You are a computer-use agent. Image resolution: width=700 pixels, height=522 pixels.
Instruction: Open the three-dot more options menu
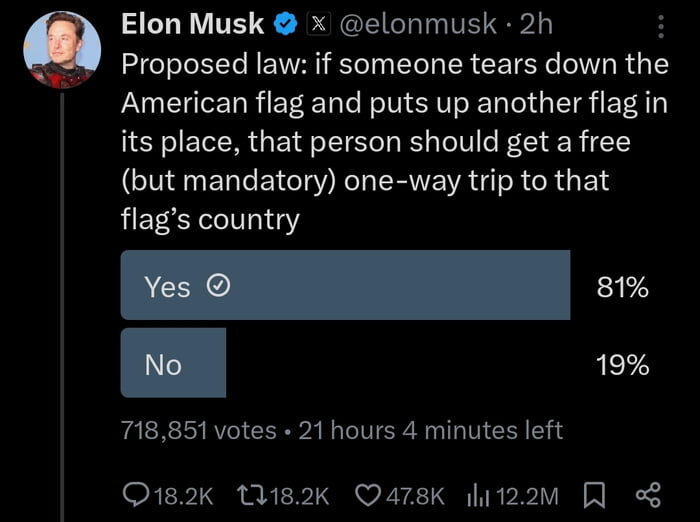click(661, 26)
